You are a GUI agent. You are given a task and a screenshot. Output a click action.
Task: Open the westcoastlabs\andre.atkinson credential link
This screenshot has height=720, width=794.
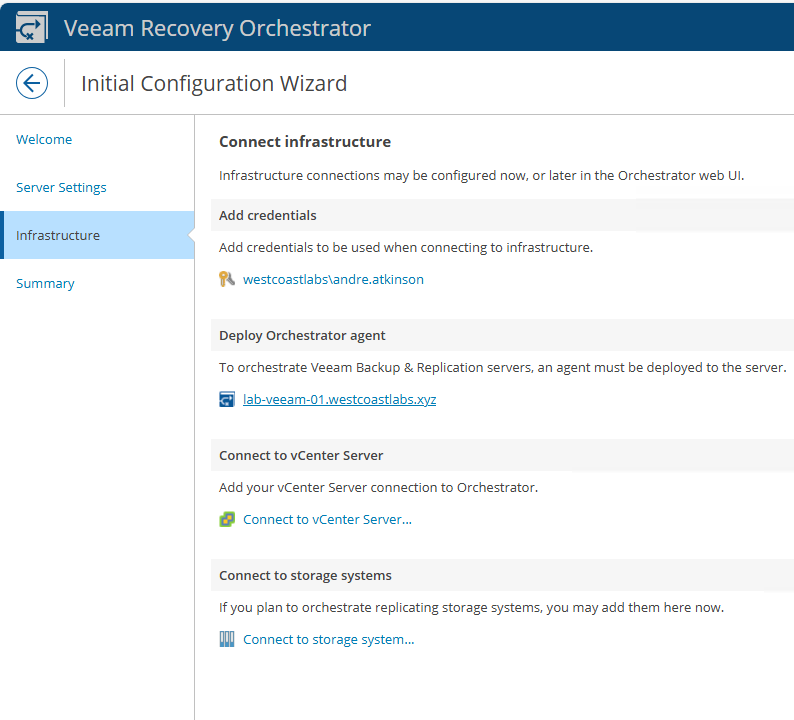333,280
